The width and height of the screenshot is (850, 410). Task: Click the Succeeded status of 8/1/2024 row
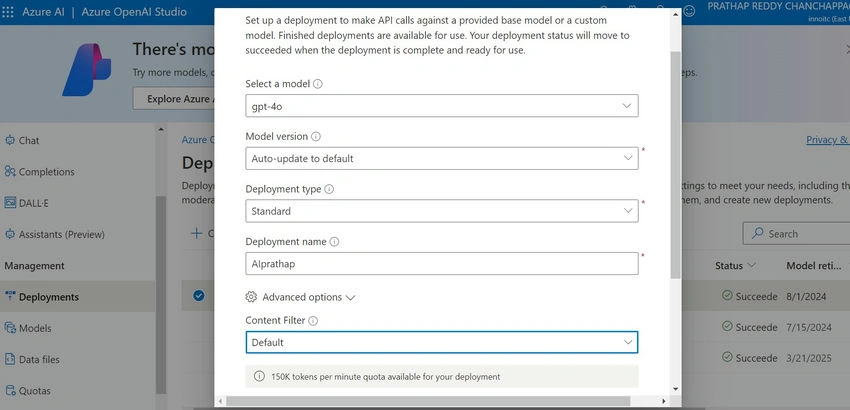(750, 296)
